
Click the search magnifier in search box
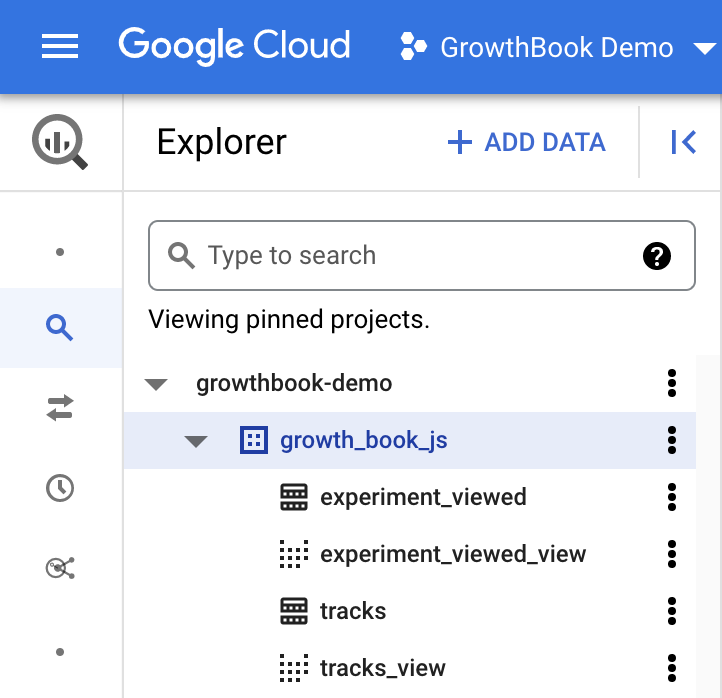pos(181,256)
